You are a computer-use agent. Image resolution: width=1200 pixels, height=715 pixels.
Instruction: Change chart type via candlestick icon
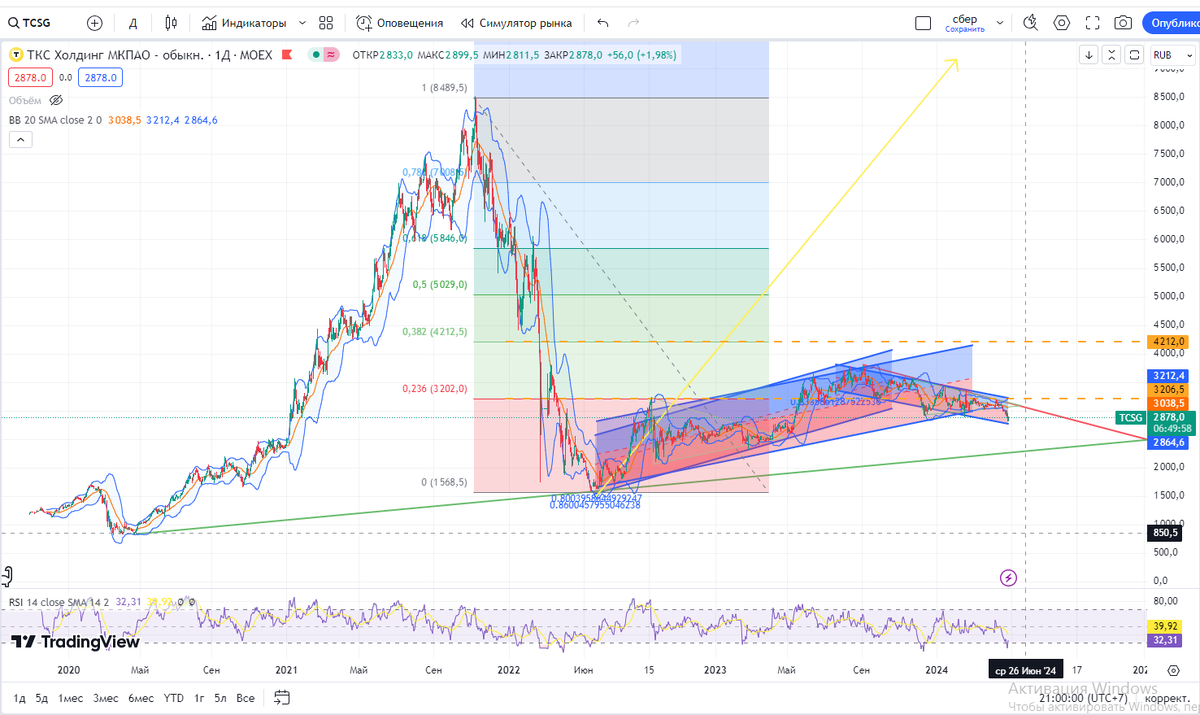171,22
